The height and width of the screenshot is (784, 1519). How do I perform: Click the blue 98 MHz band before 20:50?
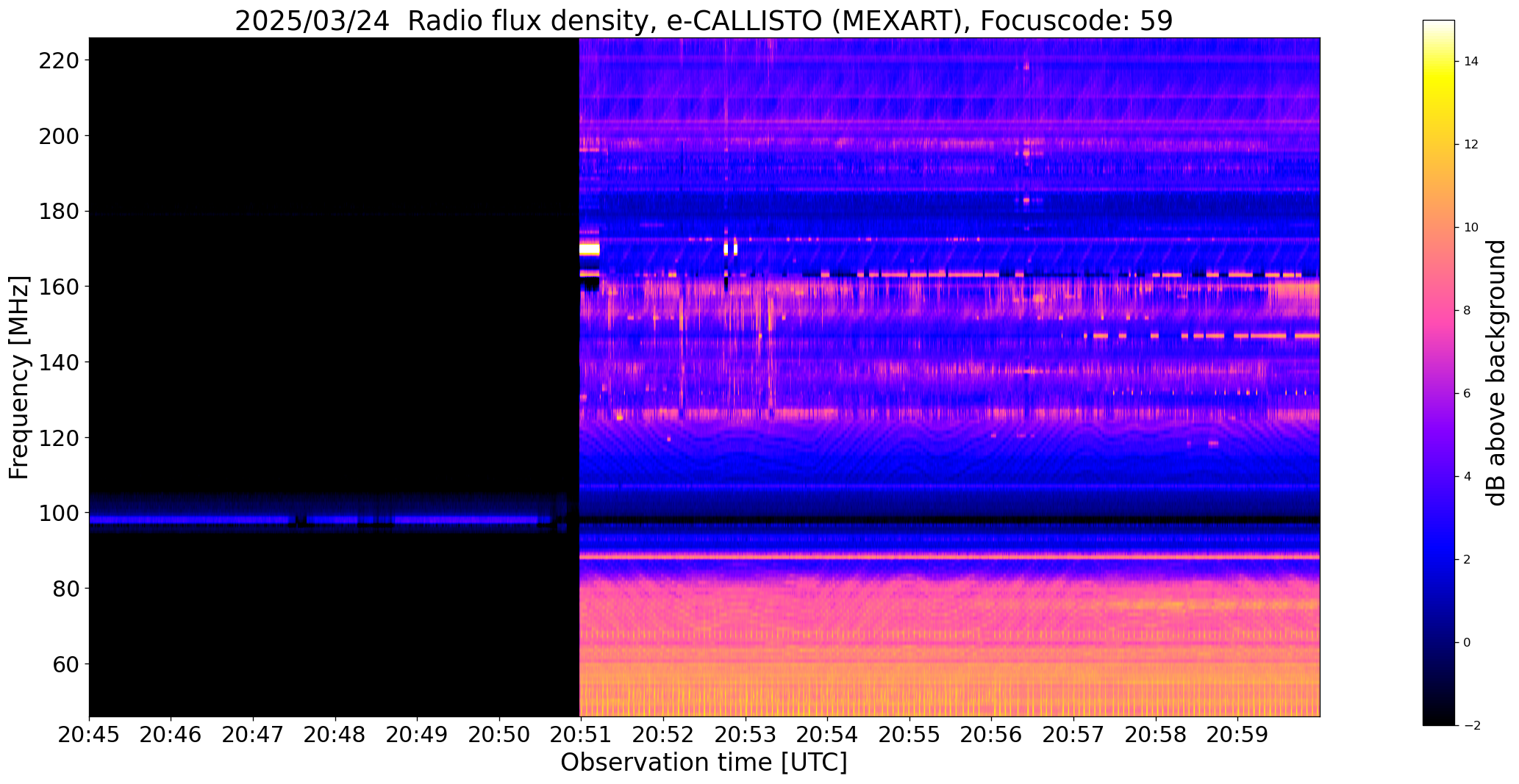[313, 519]
